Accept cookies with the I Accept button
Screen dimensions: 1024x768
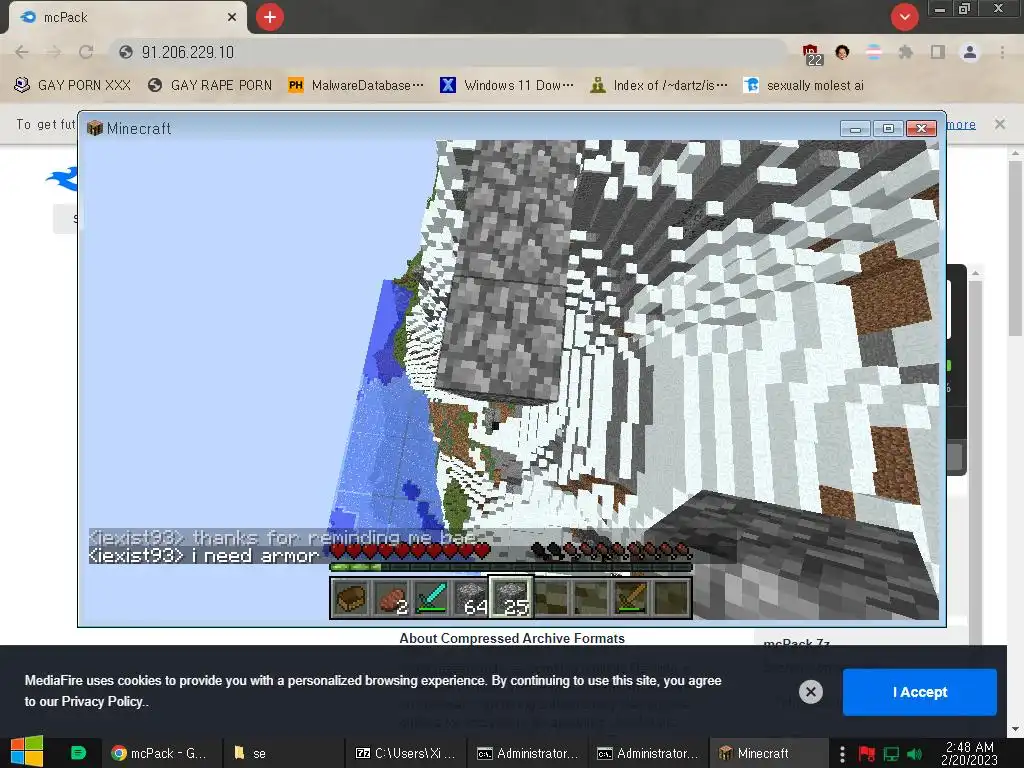[x=920, y=692]
